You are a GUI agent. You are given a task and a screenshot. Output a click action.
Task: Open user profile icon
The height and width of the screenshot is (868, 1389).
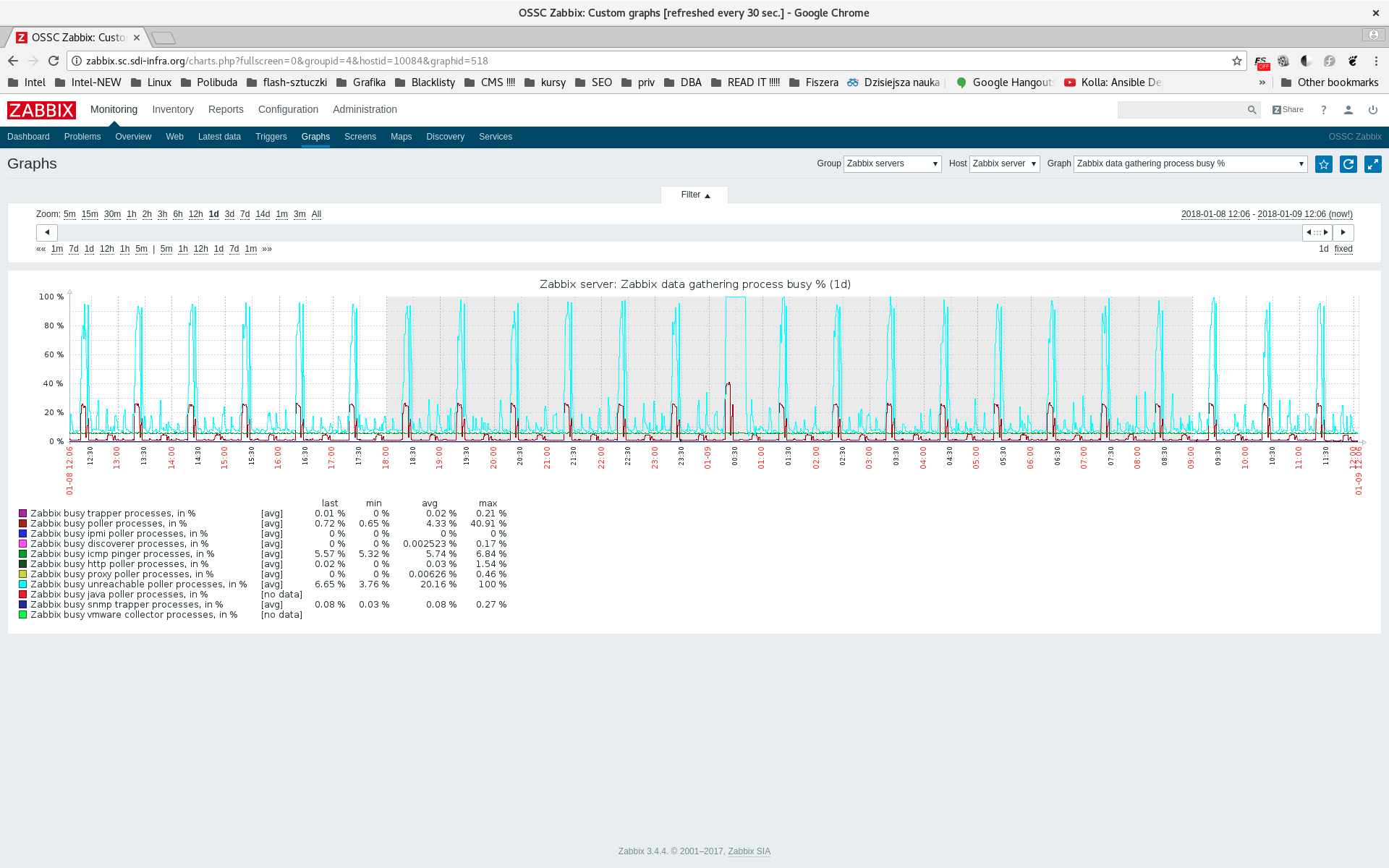pos(1348,110)
